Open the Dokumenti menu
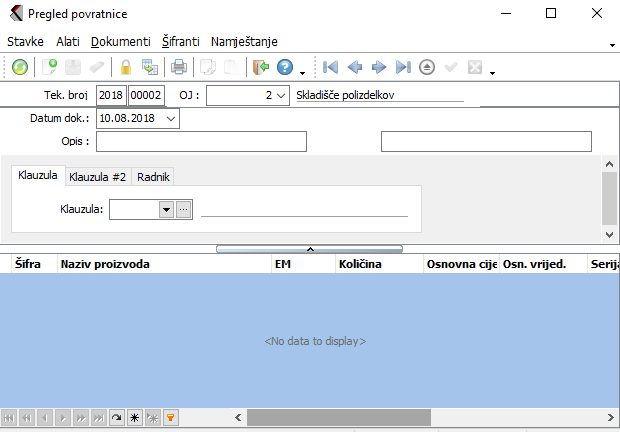The width and height of the screenshot is (620, 432). (x=120, y=41)
